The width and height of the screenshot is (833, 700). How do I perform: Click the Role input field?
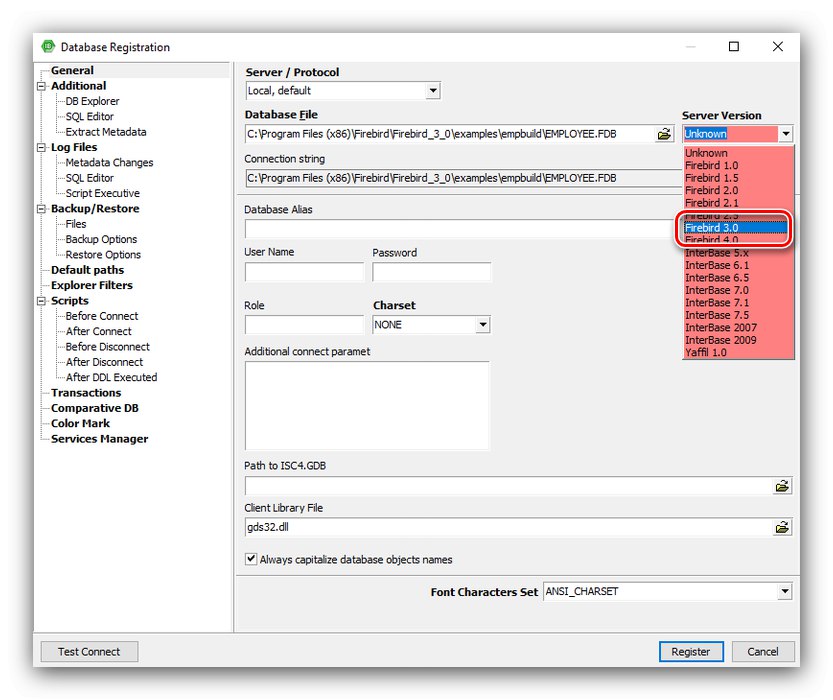pos(304,325)
